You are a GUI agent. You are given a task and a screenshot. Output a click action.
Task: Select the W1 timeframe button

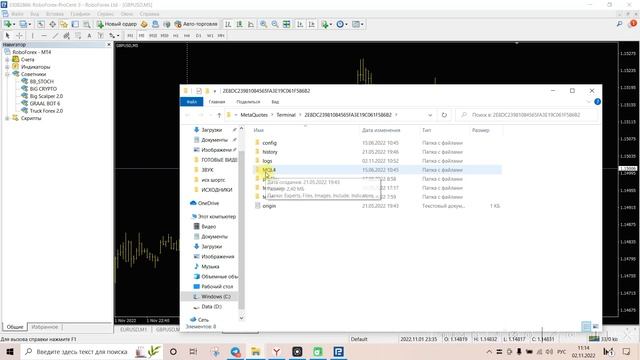coord(210,36)
